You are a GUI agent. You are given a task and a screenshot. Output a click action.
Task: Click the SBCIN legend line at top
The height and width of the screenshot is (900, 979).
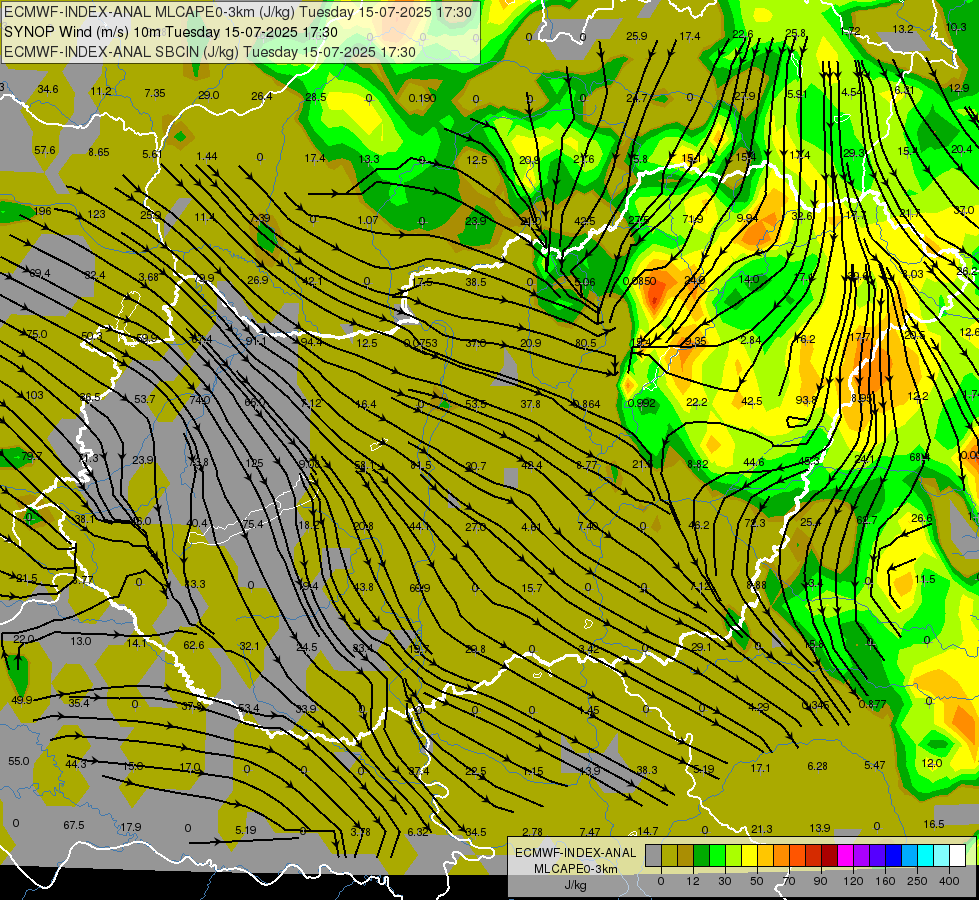pos(210,52)
